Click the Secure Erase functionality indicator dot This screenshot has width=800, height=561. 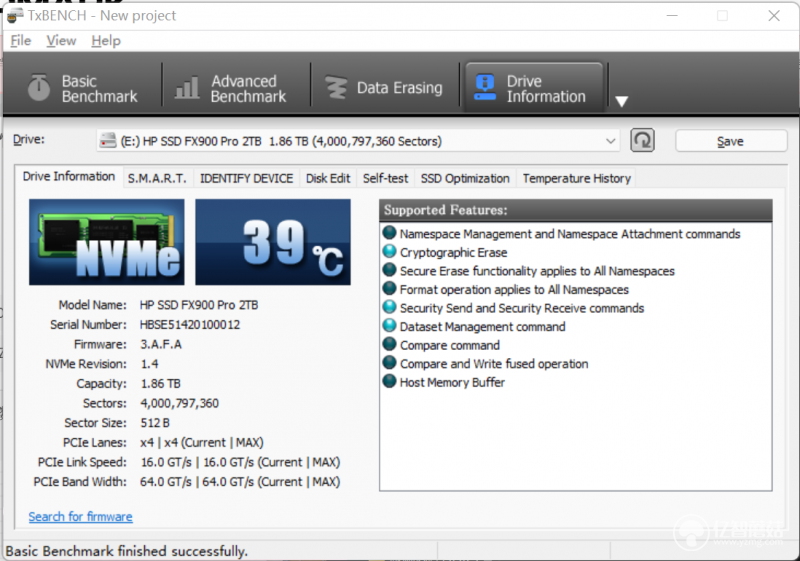[389, 270]
